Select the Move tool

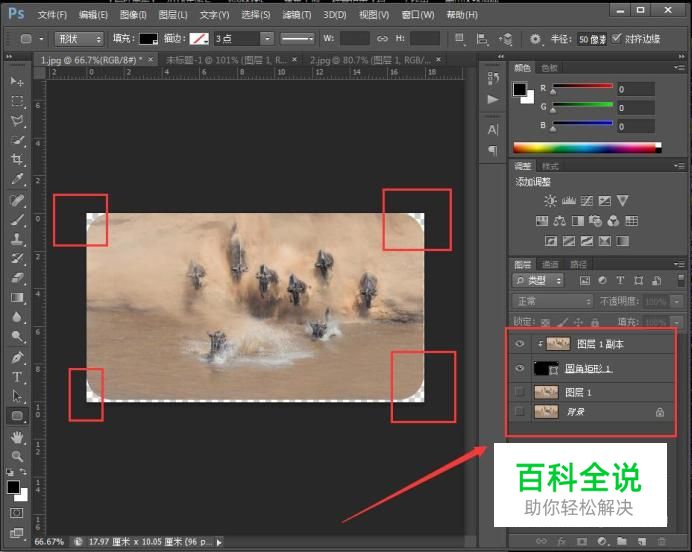17,81
